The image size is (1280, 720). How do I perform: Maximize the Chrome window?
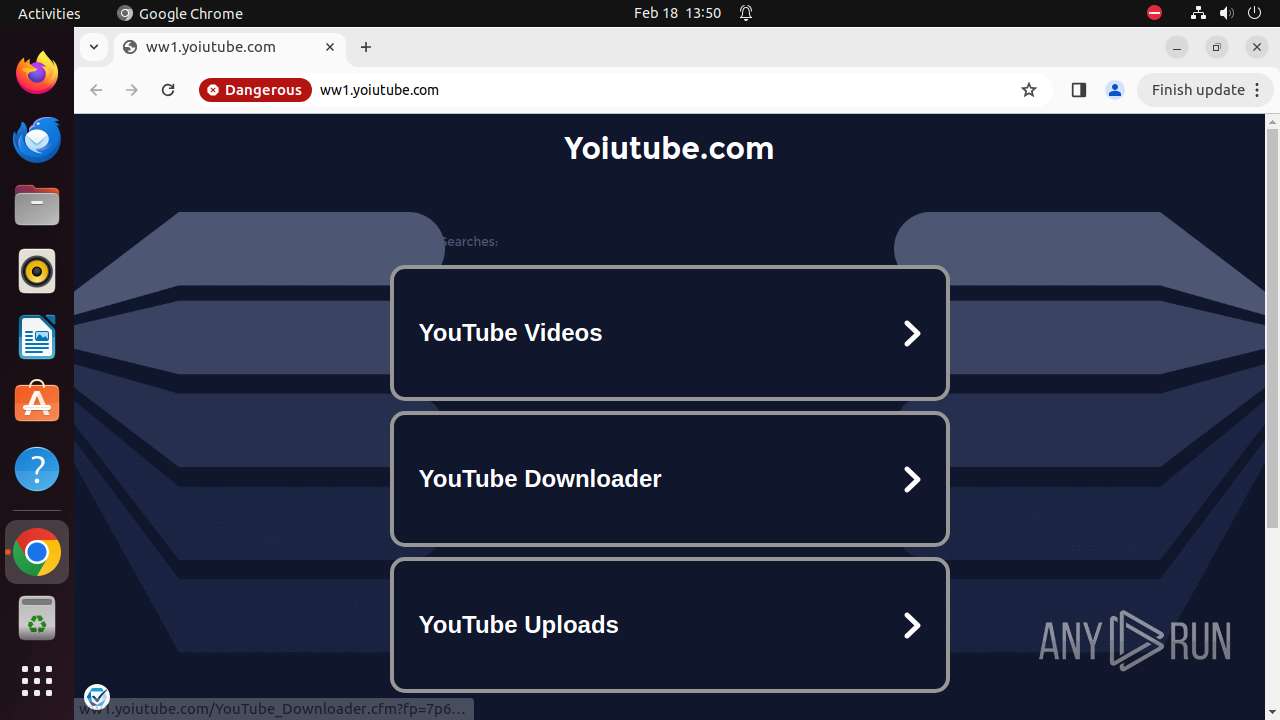[1217, 47]
